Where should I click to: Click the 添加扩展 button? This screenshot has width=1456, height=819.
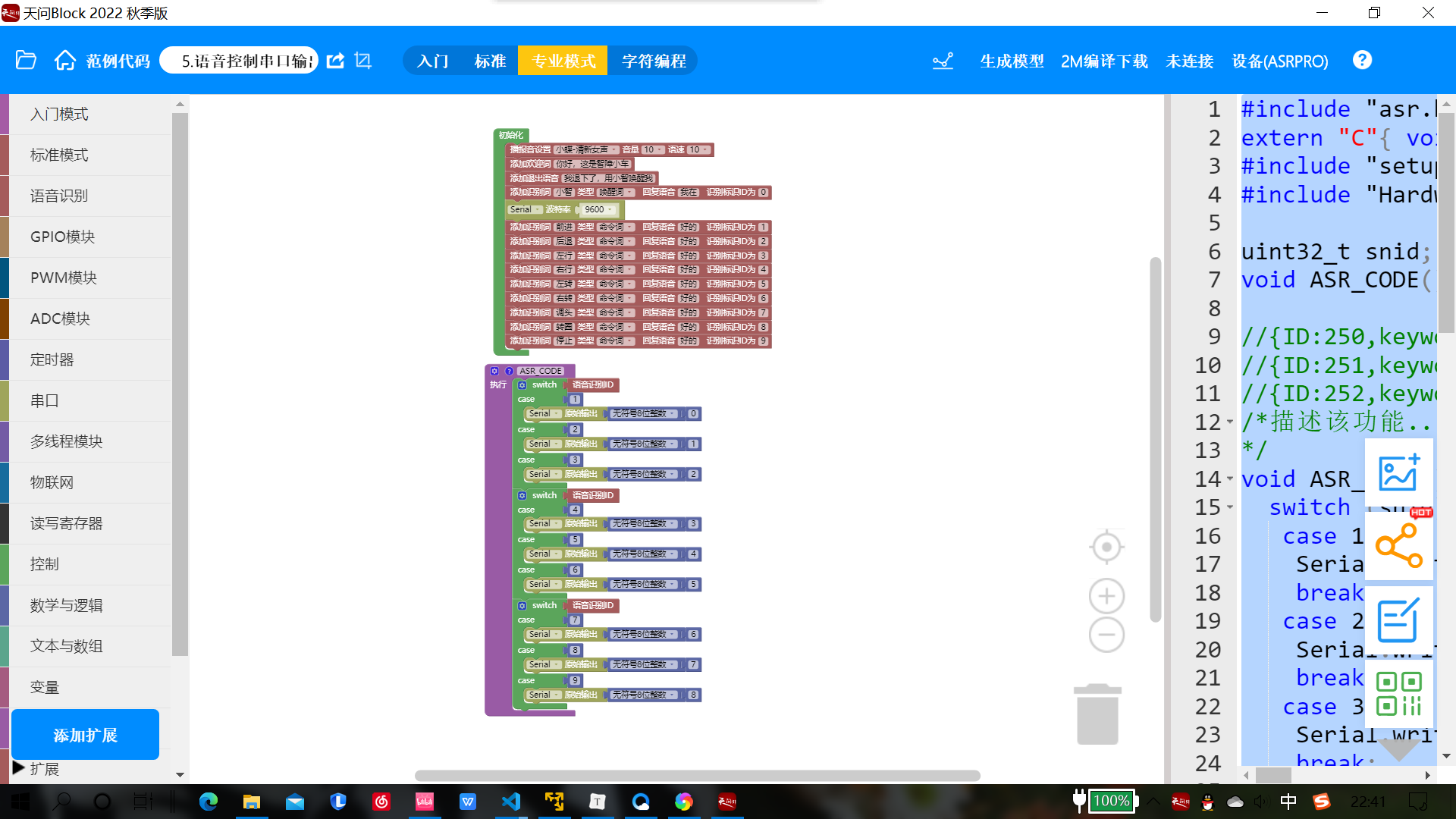point(85,735)
